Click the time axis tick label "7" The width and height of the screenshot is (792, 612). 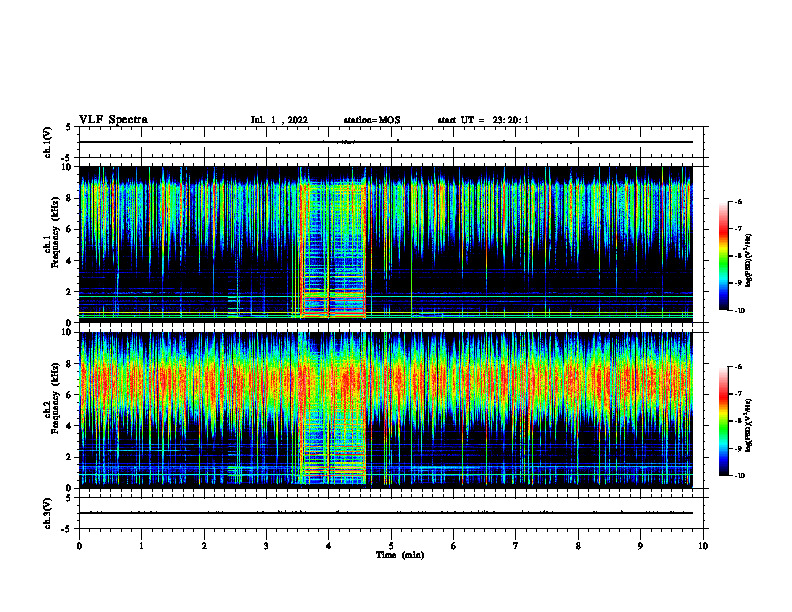[516, 545]
